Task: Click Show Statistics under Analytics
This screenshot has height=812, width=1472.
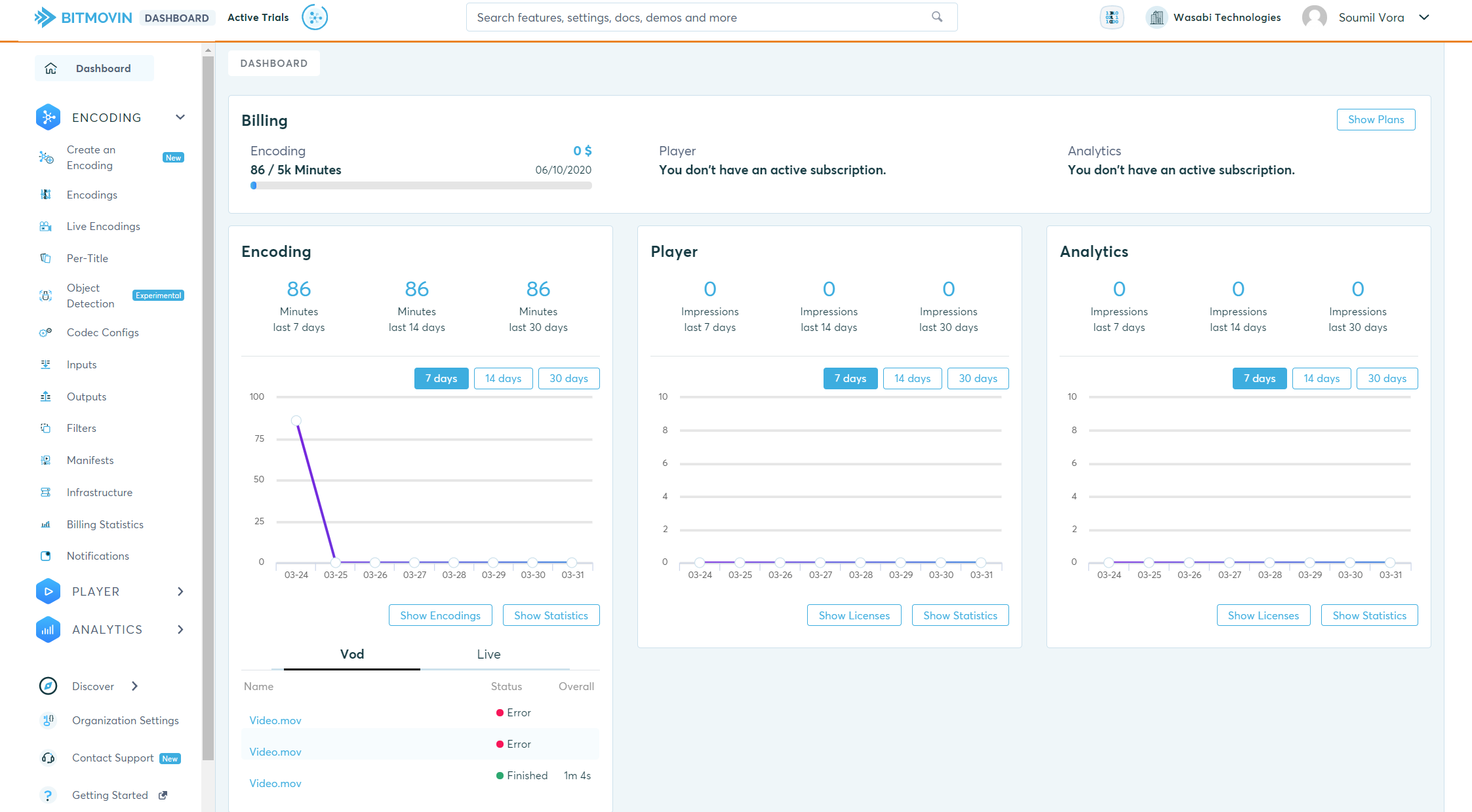Action: [1370, 615]
